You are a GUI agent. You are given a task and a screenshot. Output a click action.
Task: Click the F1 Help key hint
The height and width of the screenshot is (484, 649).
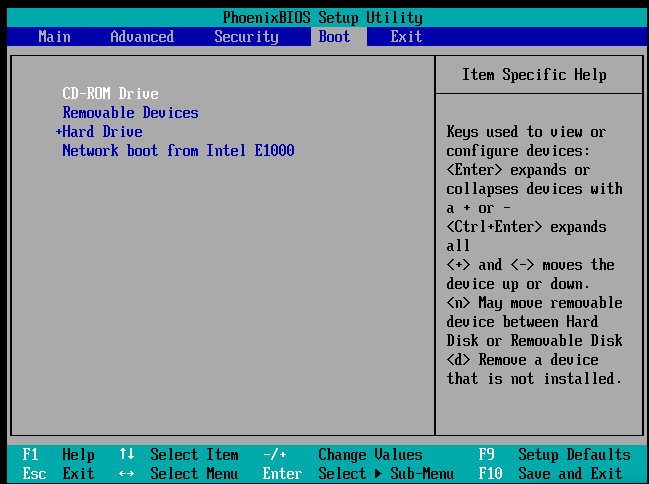(x=58, y=454)
